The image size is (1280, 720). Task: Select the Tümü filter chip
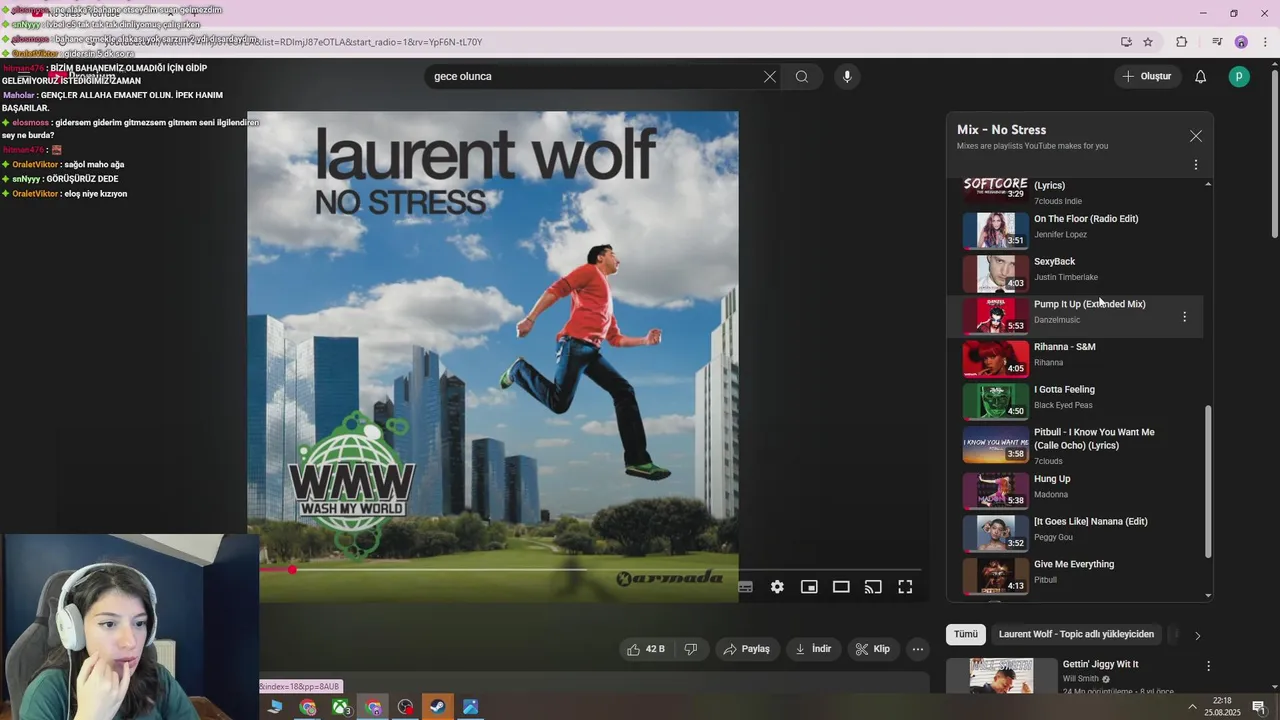click(966, 634)
